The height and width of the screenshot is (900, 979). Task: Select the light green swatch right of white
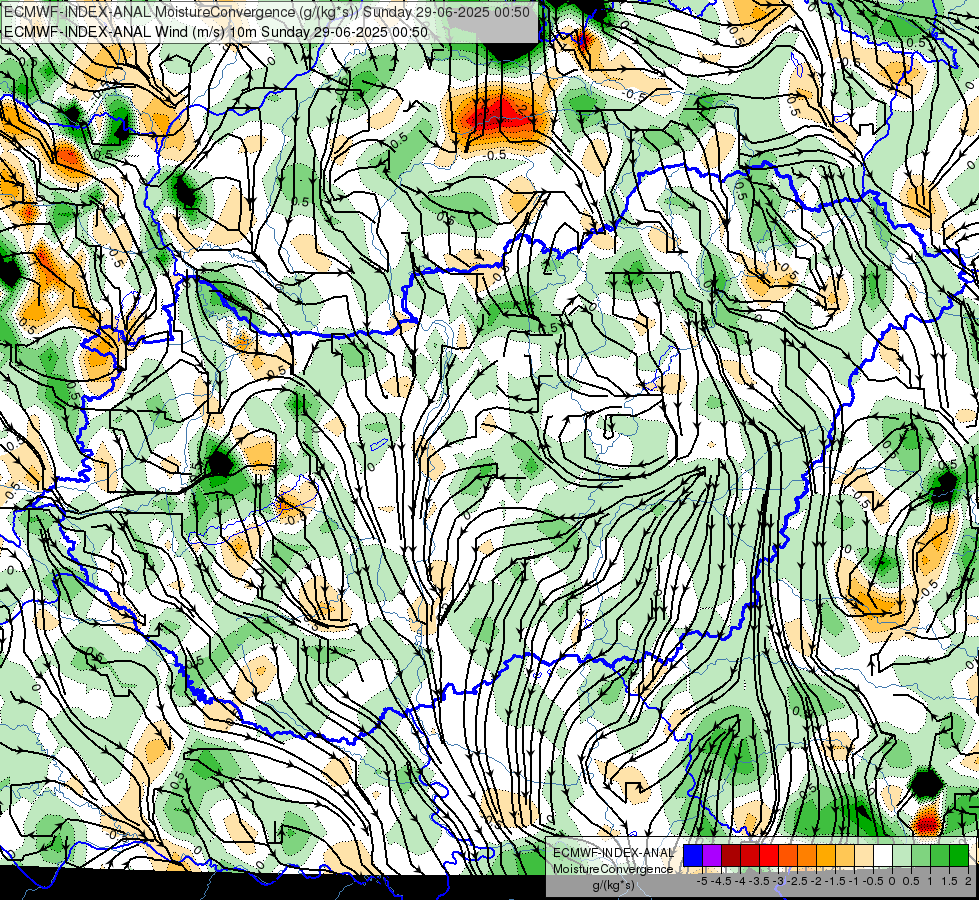[x=902, y=855]
